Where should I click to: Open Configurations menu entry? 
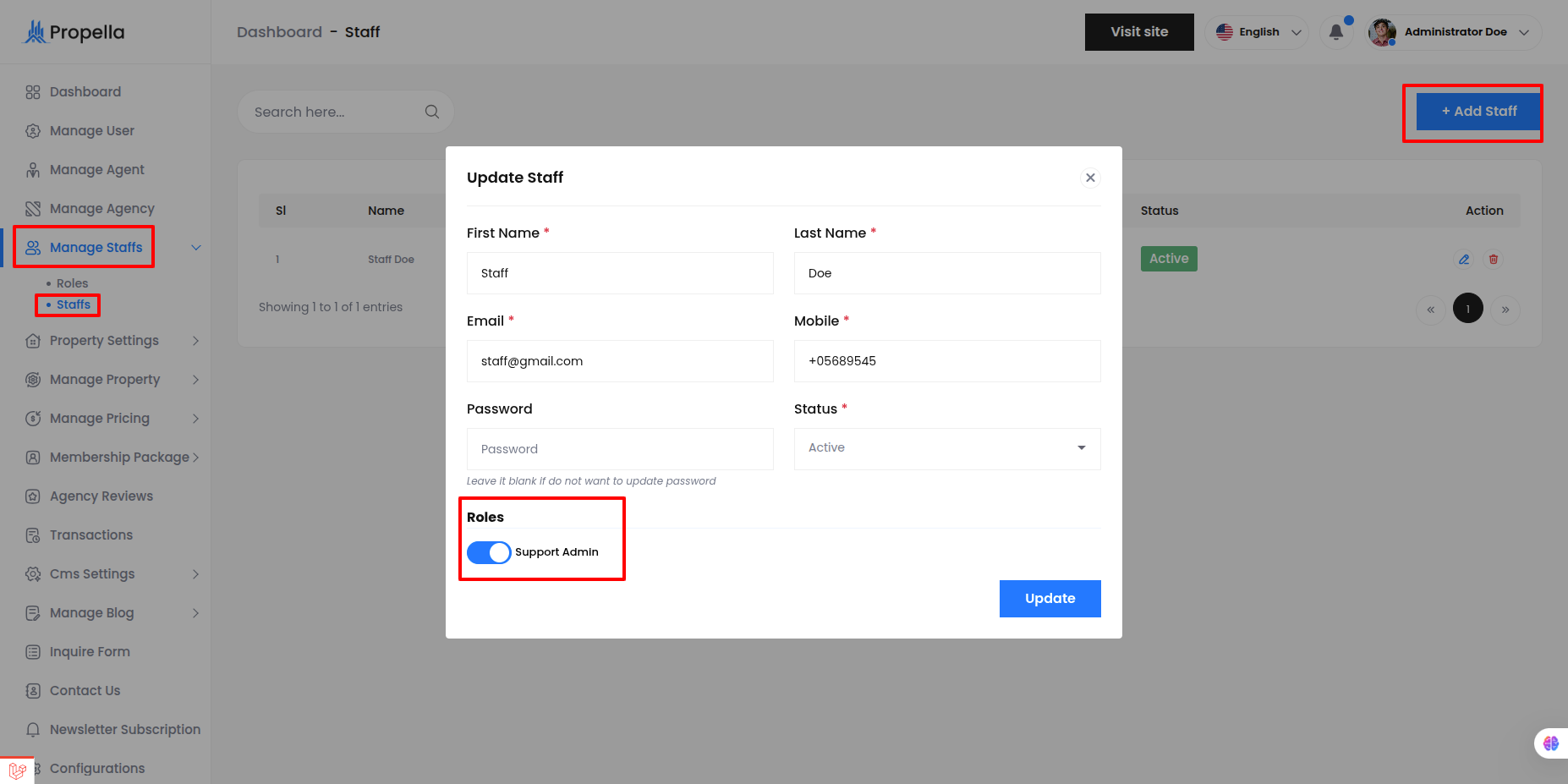(x=96, y=769)
